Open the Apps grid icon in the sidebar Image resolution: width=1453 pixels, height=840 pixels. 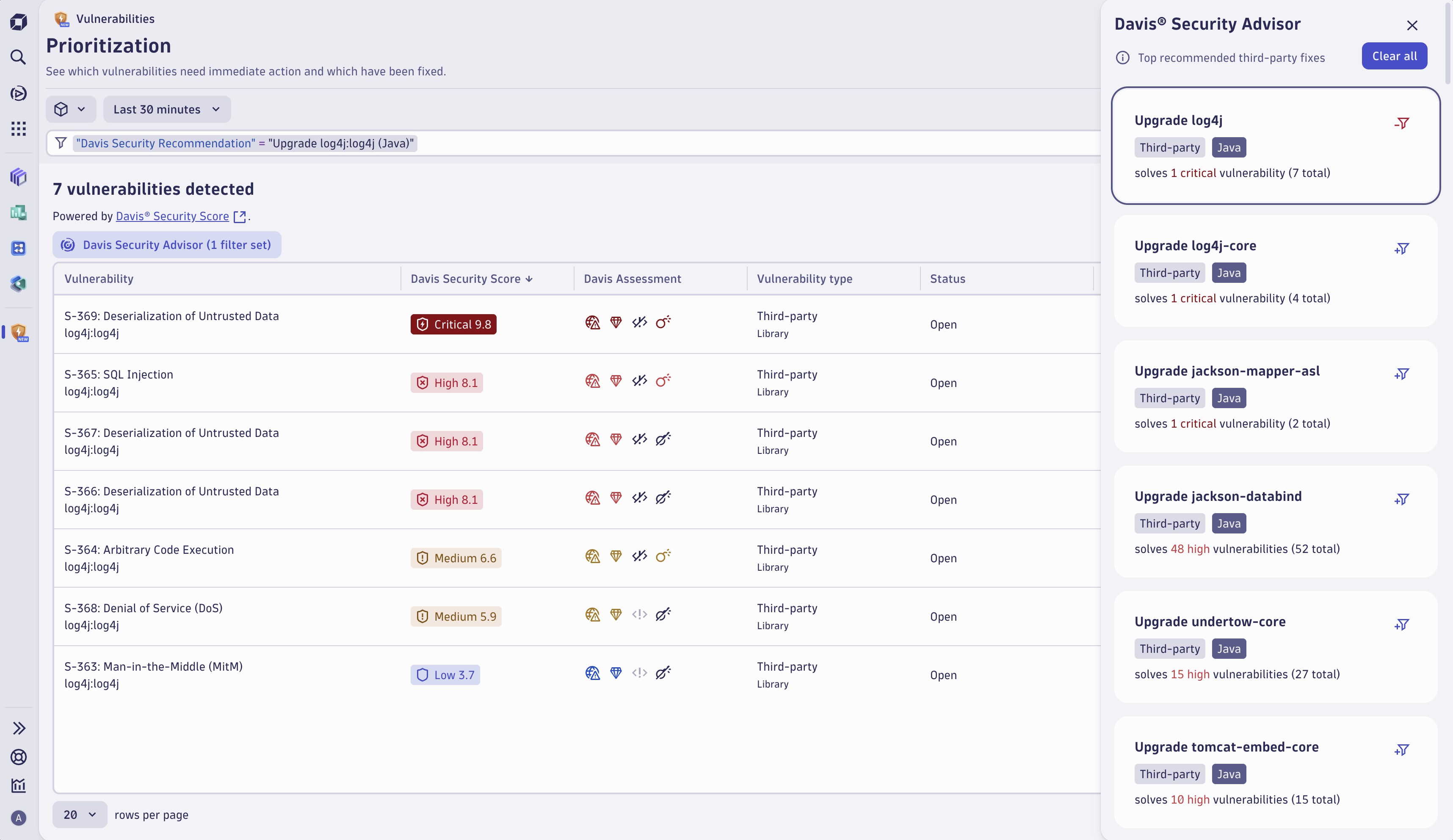[19, 129]
